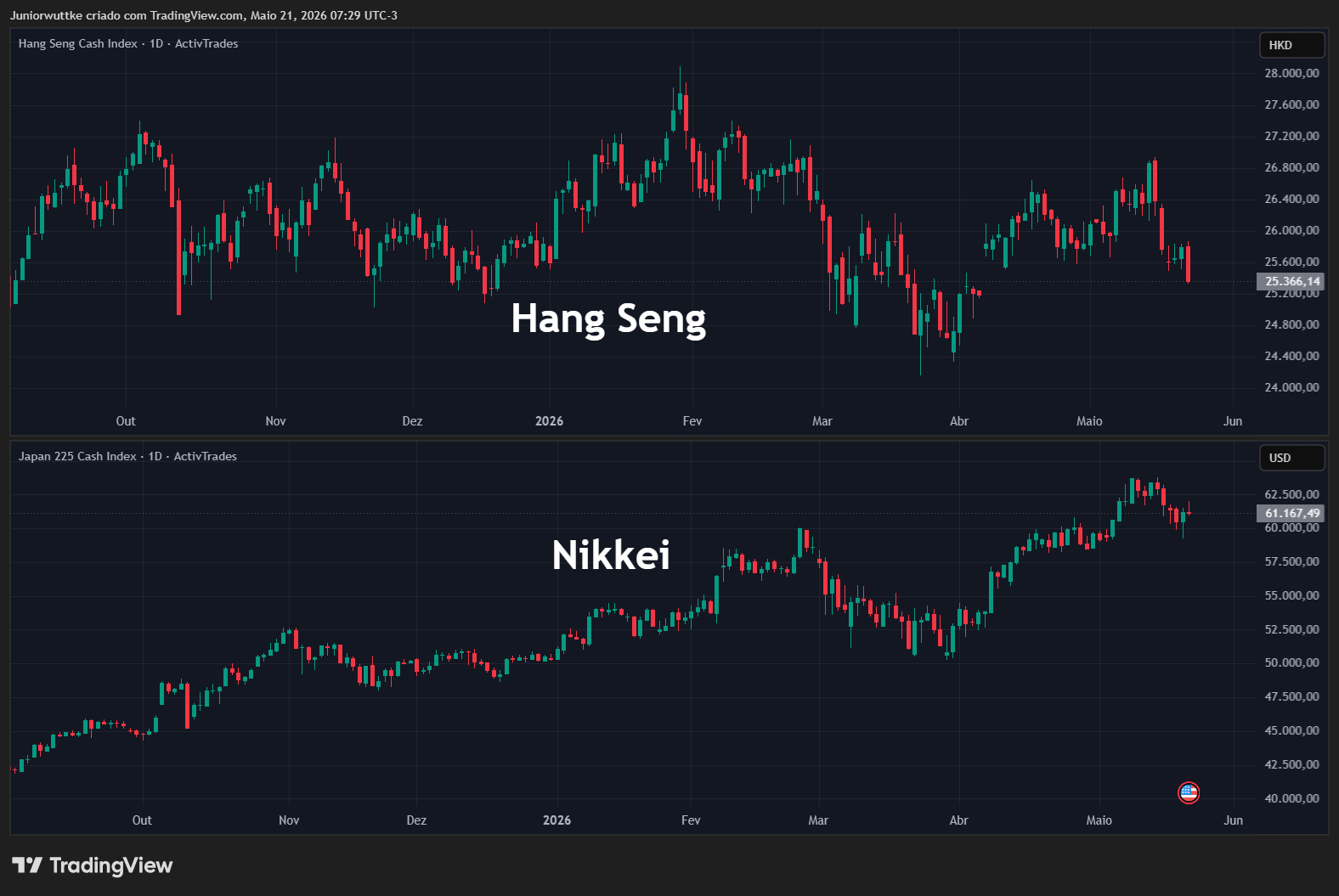Click the Out label on Nikkei time axis

(x=142, y=820)
